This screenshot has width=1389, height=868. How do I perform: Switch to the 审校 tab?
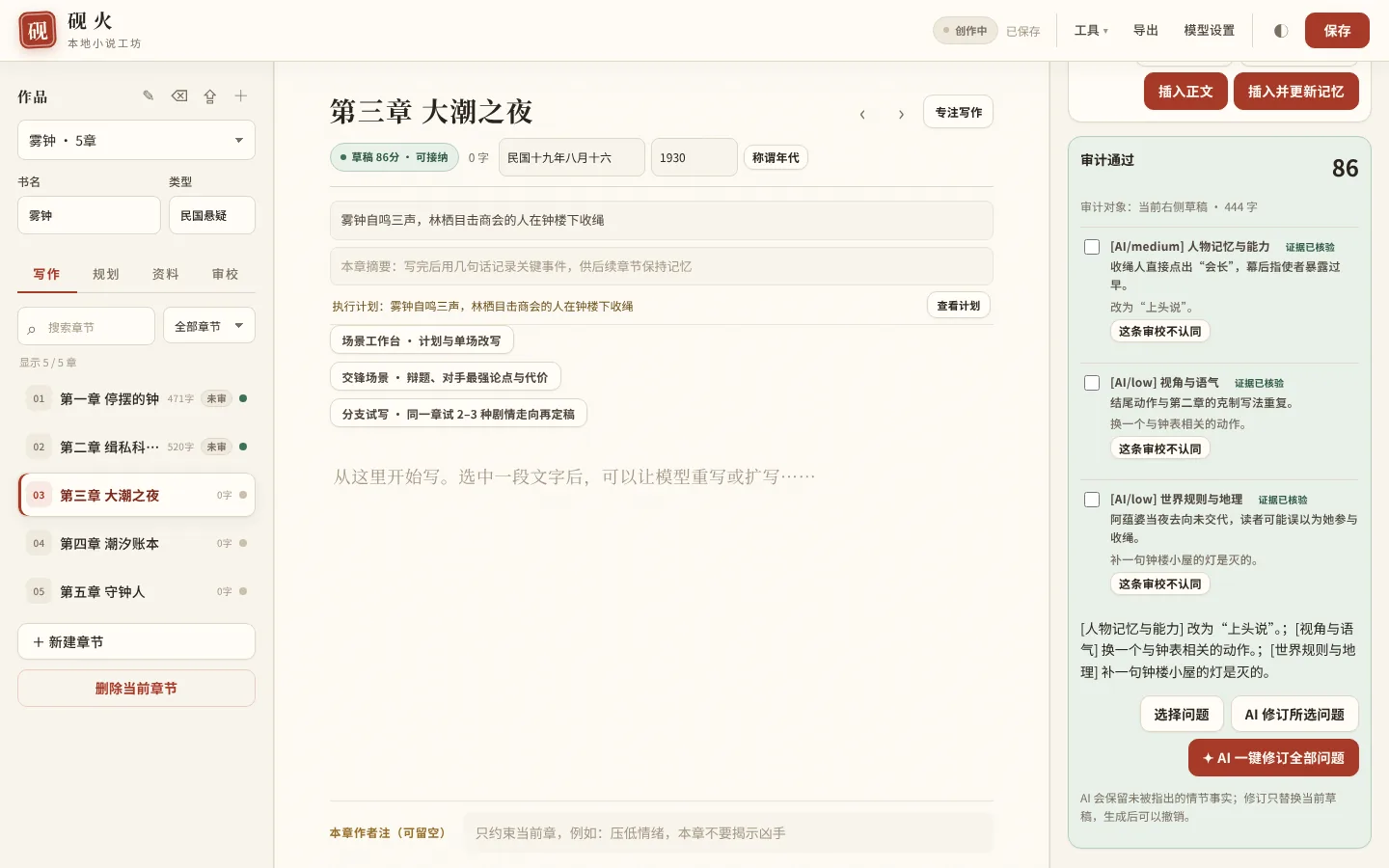(x=226, y=274)
